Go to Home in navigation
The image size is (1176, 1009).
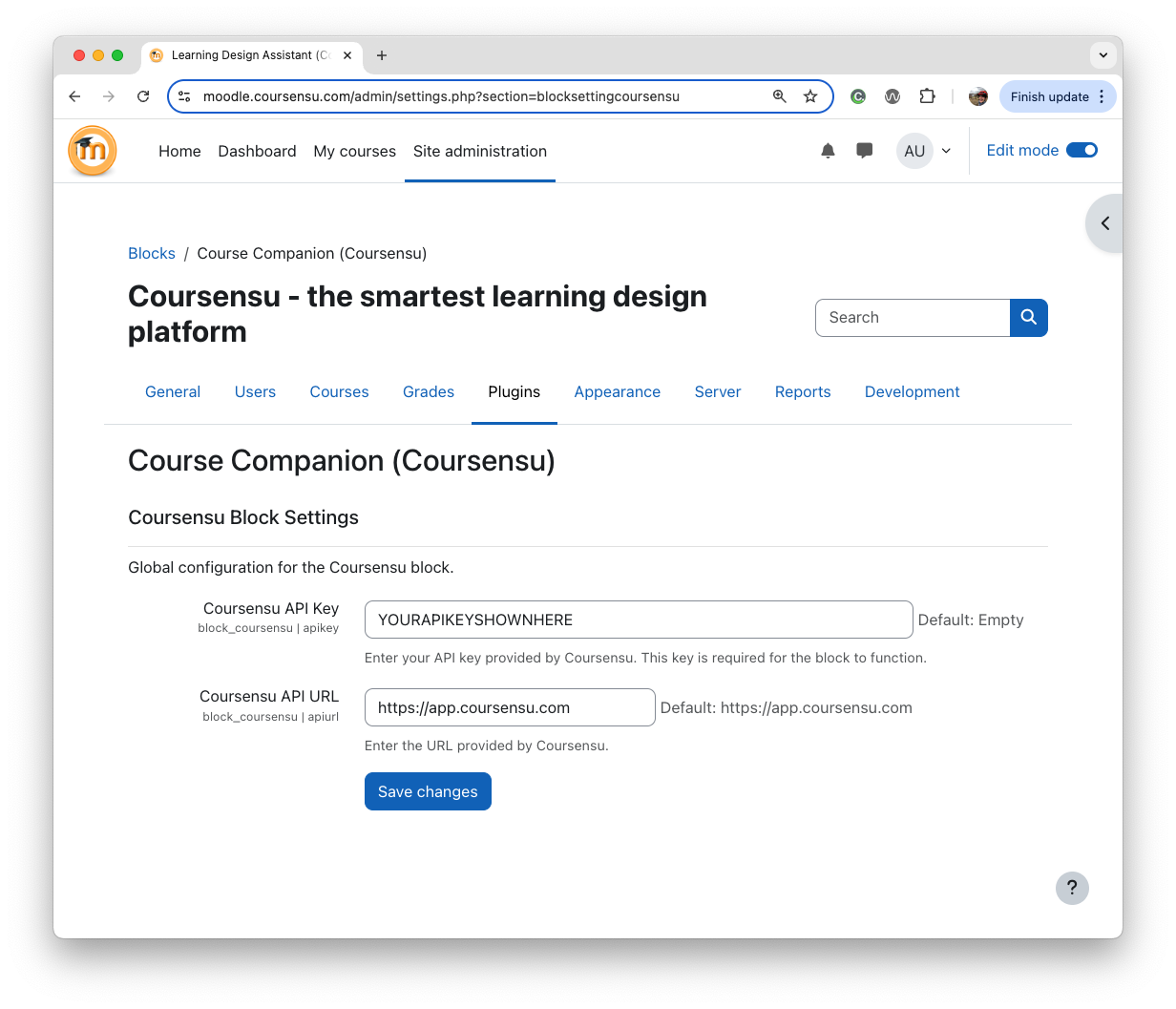click(x=179, y=151)
